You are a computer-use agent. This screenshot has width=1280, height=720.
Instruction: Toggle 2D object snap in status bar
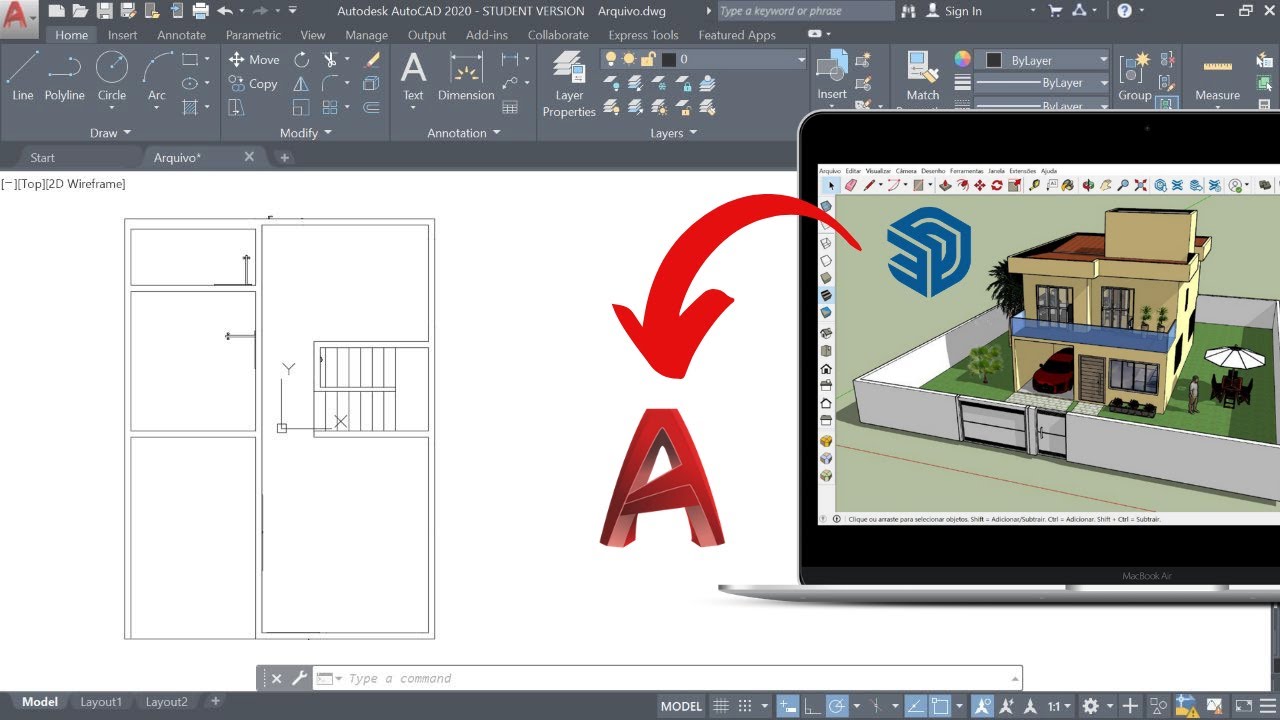[938, 706]
